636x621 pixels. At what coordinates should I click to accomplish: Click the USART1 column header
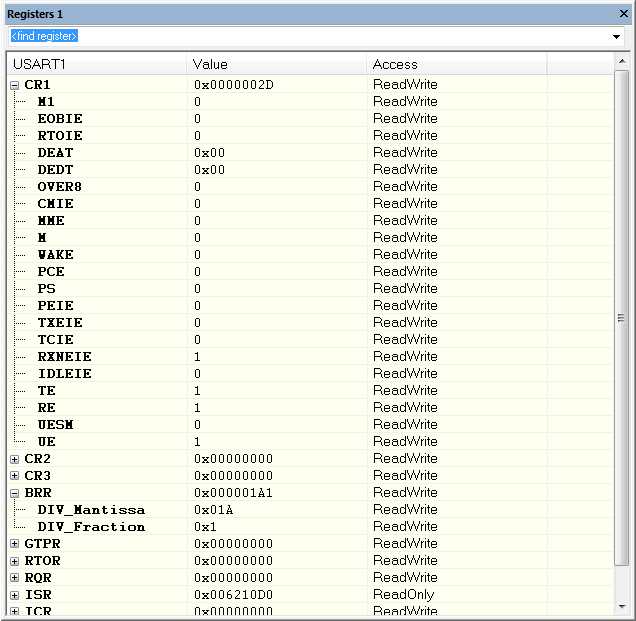pyautogui.click(x=97, y=64)
